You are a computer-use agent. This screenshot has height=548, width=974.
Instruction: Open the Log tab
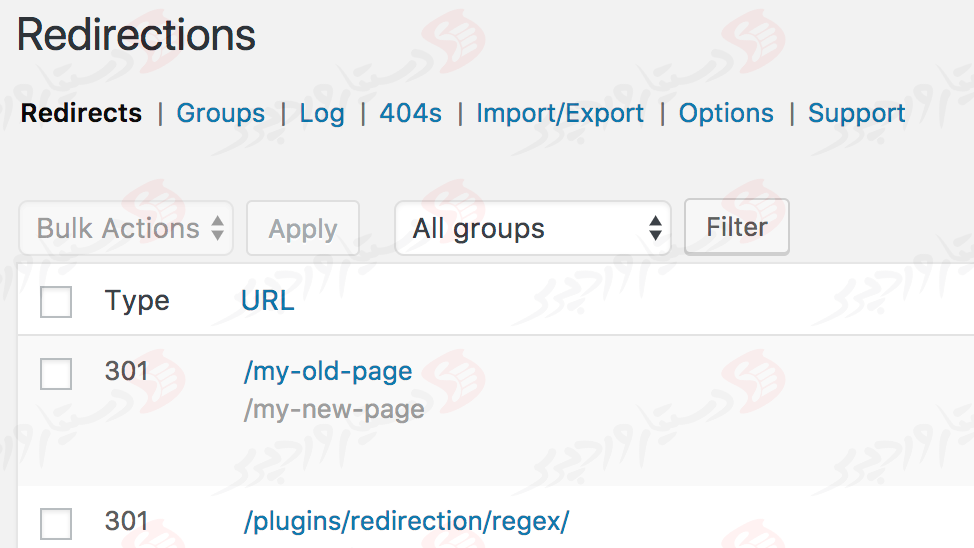(x=321, y=113)
